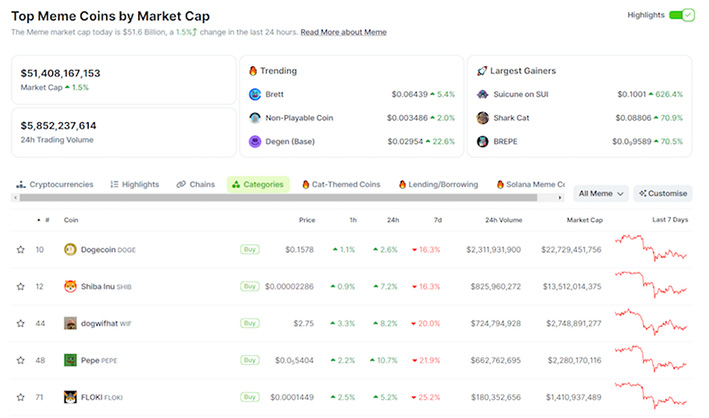Viewport: 709px width, 418px height.
Task: Open the FLOKI 7-day sparkline chart
Action: pos(651,395)
